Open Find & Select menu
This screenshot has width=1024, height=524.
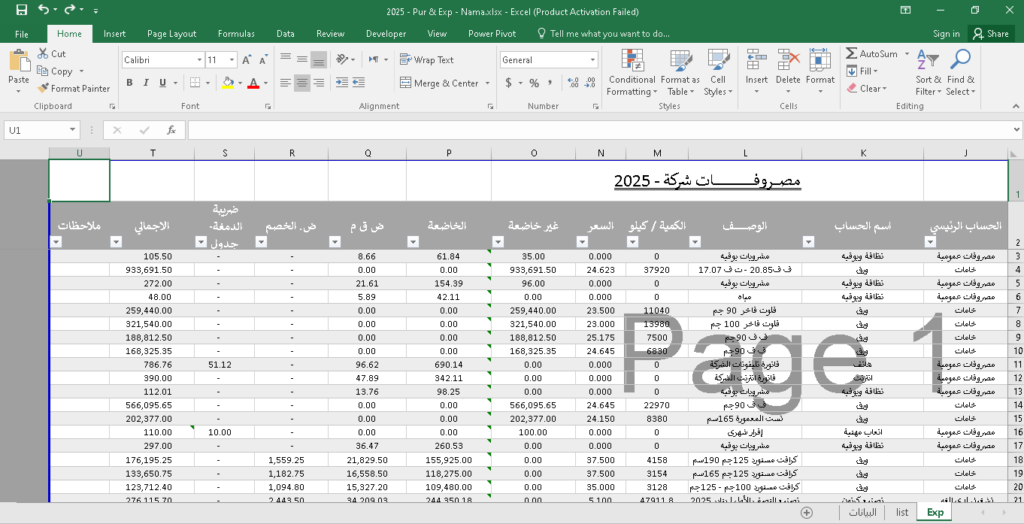point(960,73)
